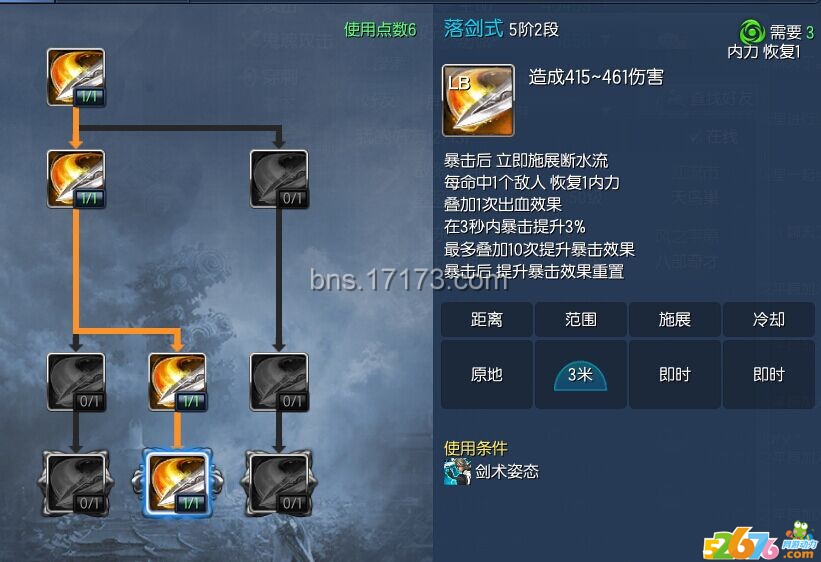Click the 剑术姿态 stance icon
Image resolution: width=821 pixels, height=562 pixels.
[x=457, y=472]
